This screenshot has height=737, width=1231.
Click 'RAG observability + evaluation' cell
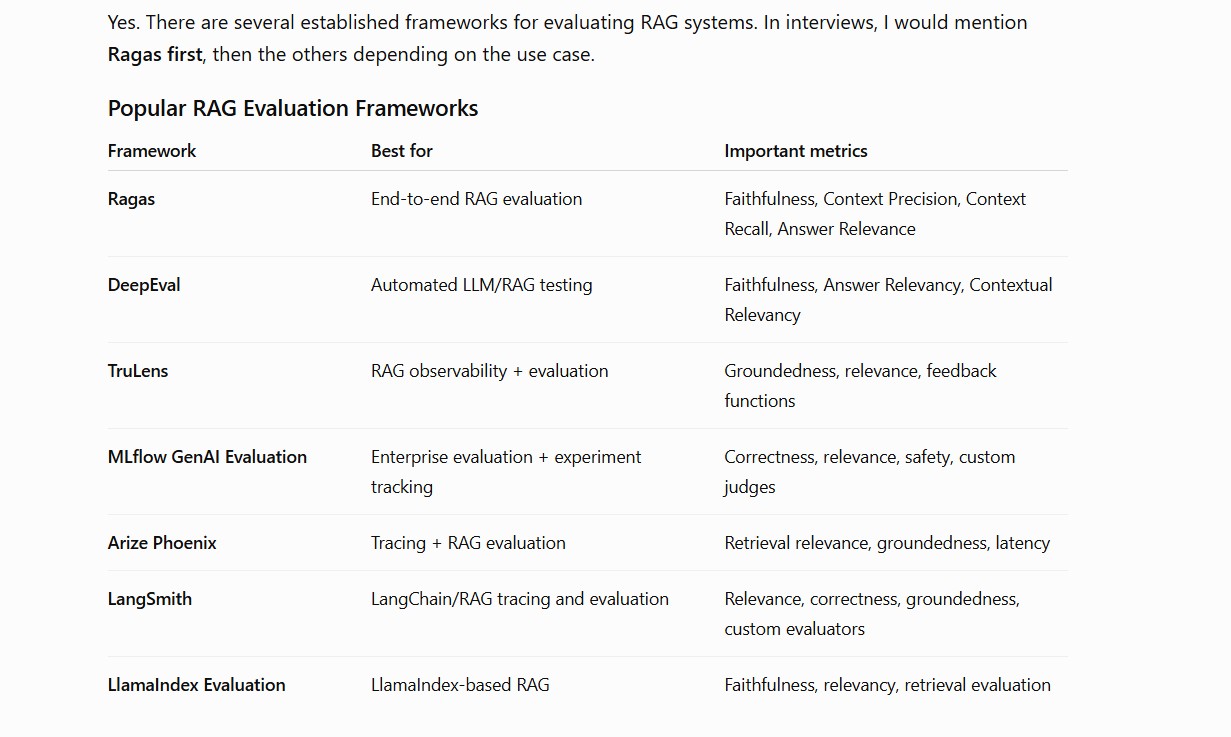[x=489, y=371]
